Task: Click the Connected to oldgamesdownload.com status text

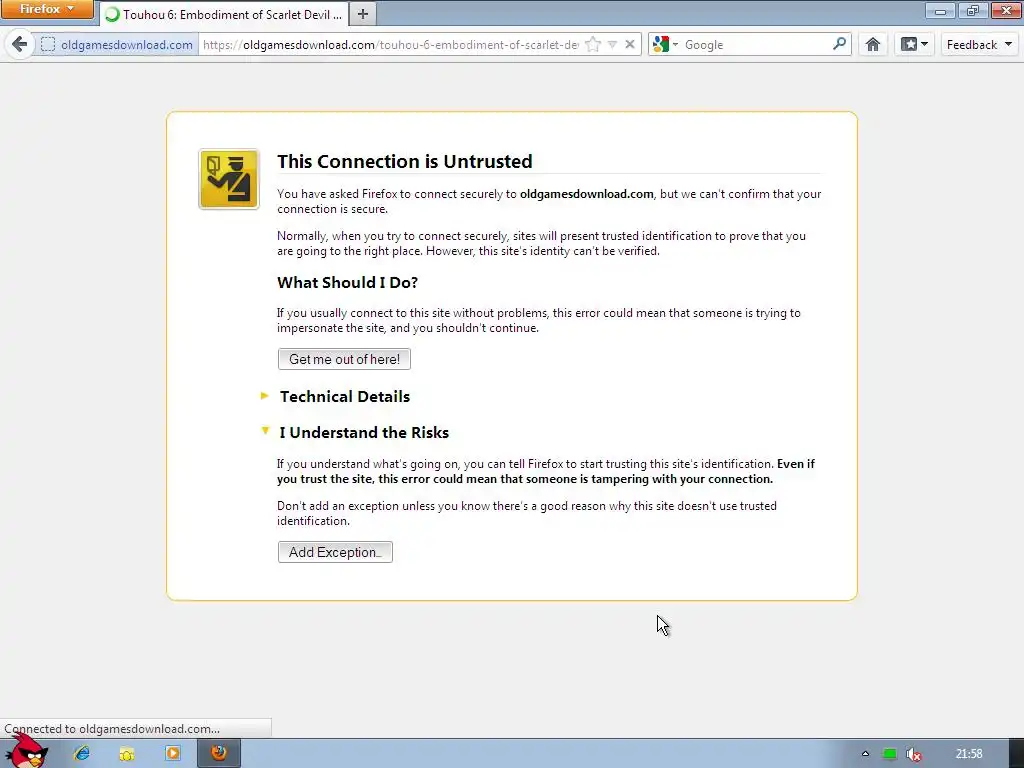Action: point(112,729)
